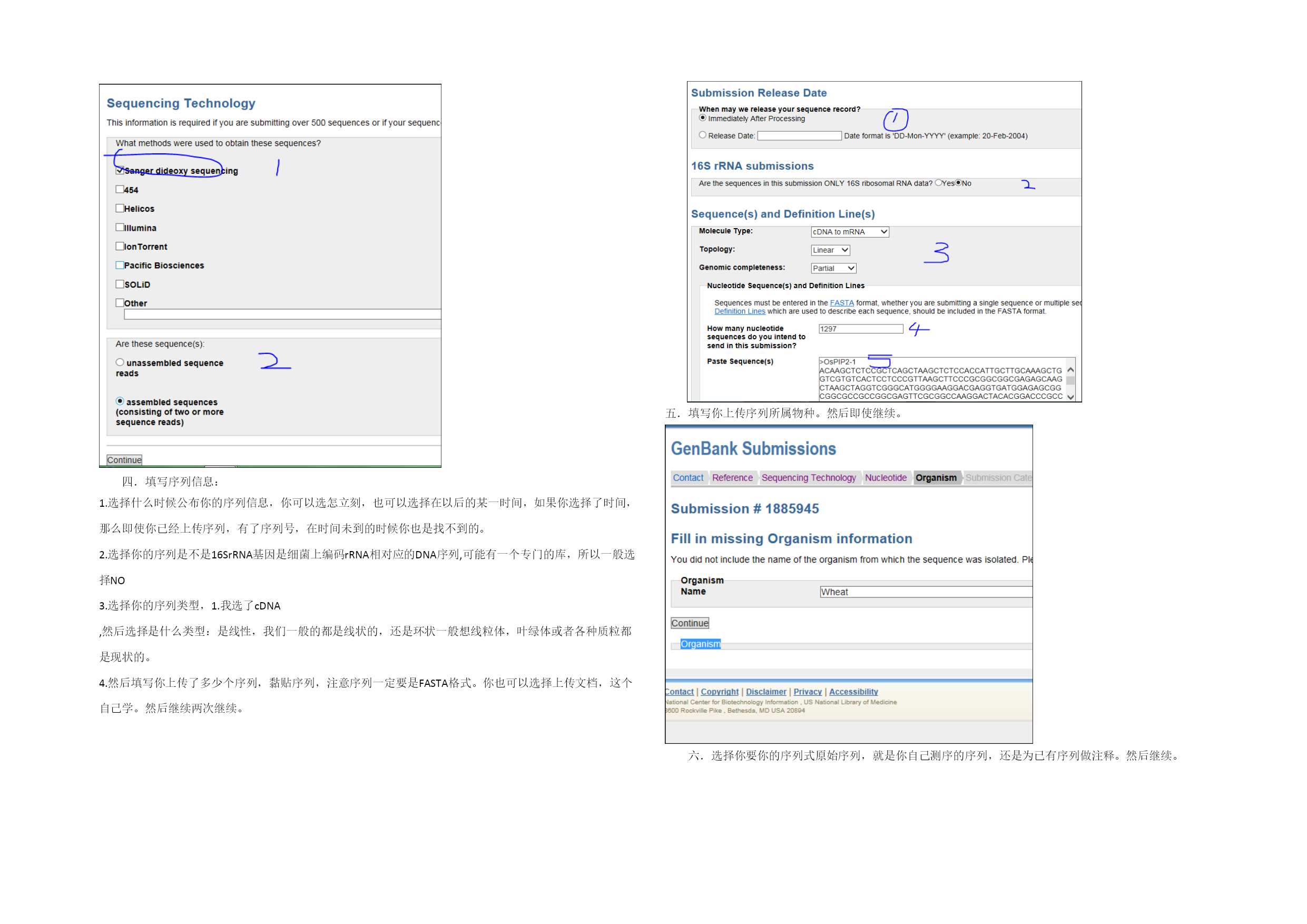Viewport: 1307px width, 924px height.
Task: Open the Accessibility footer link
Action: [853, 692]
